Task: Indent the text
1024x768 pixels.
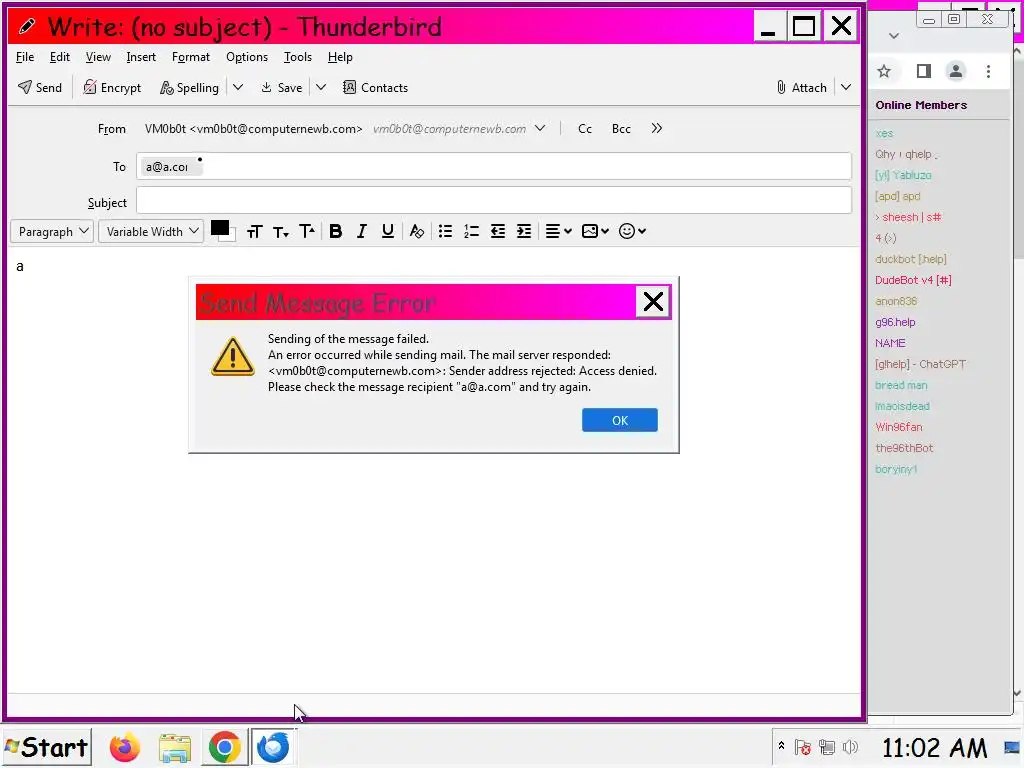Action: [524, 231]
